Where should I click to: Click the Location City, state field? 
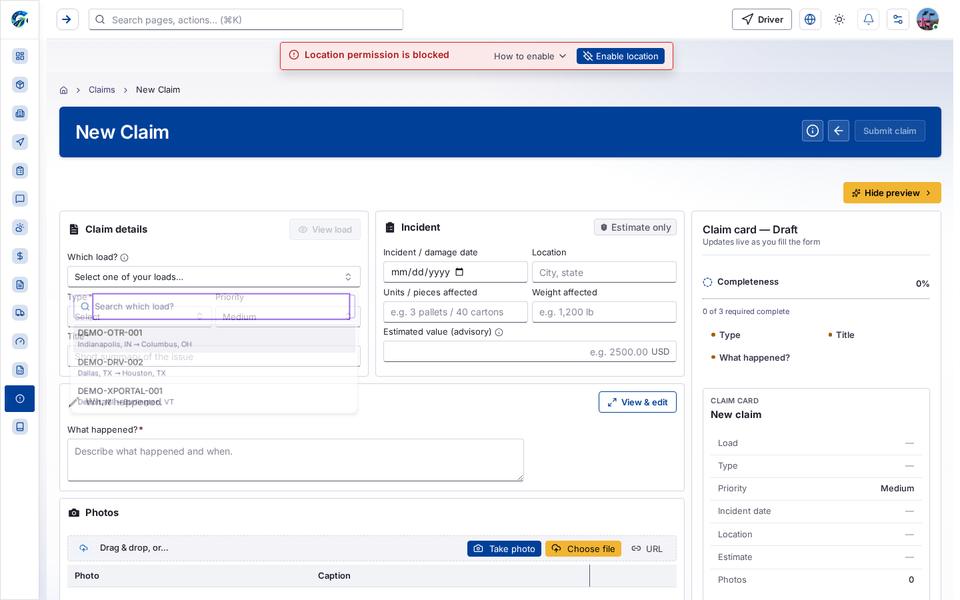[x=604, y=272]
